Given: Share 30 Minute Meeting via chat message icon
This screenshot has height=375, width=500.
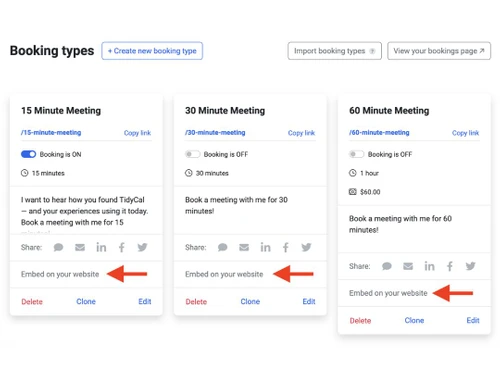Looking at the screenshot, I should click(x=223, y=247).
